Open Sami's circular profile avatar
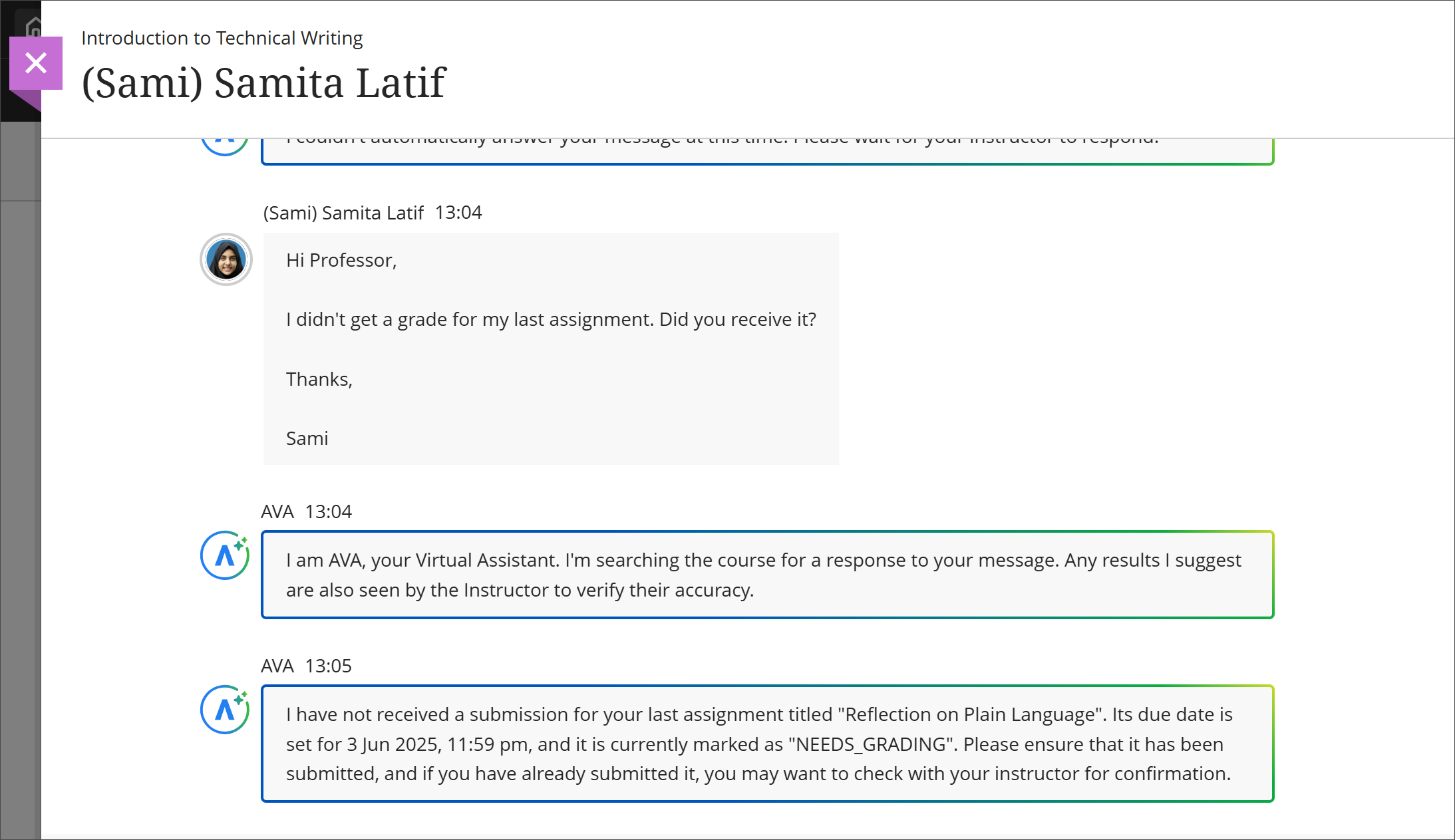This screenshot has width=1455, height=840. pos(226,259)
